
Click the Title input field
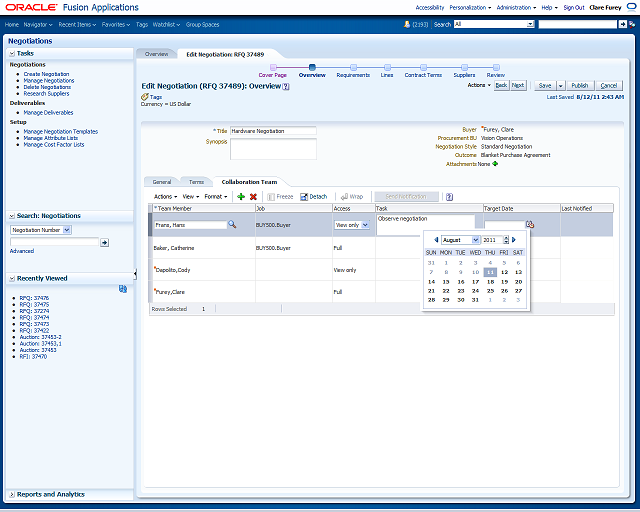273,131
